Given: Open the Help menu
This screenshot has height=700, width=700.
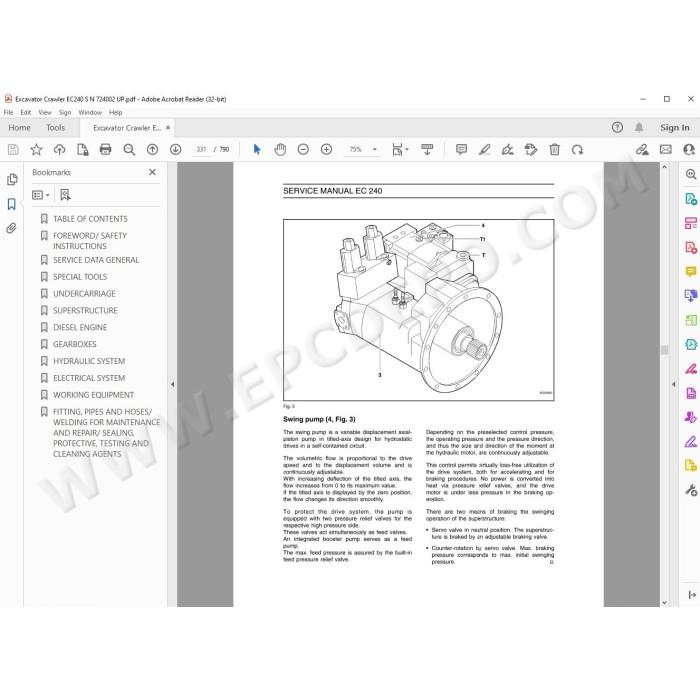Looking at the screenshot, I should 116,112.
